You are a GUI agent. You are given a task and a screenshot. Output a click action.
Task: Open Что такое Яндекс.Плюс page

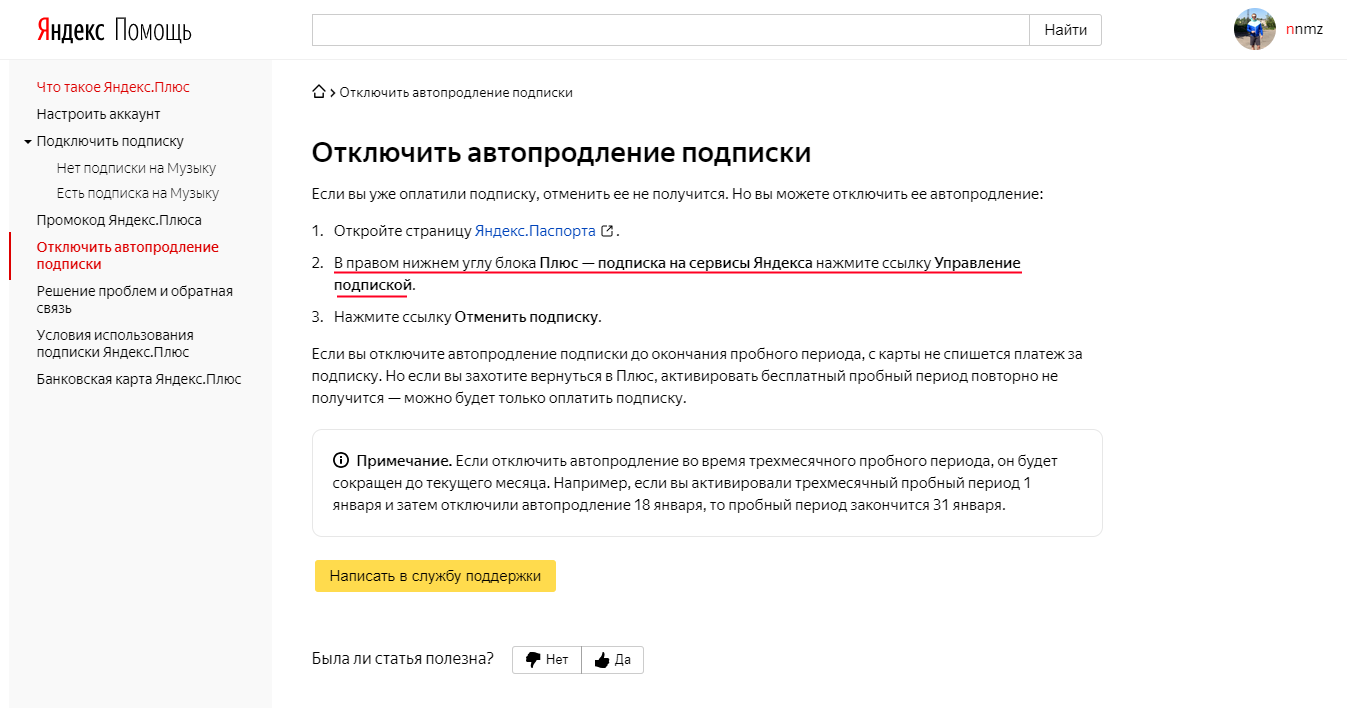(113, 87)
